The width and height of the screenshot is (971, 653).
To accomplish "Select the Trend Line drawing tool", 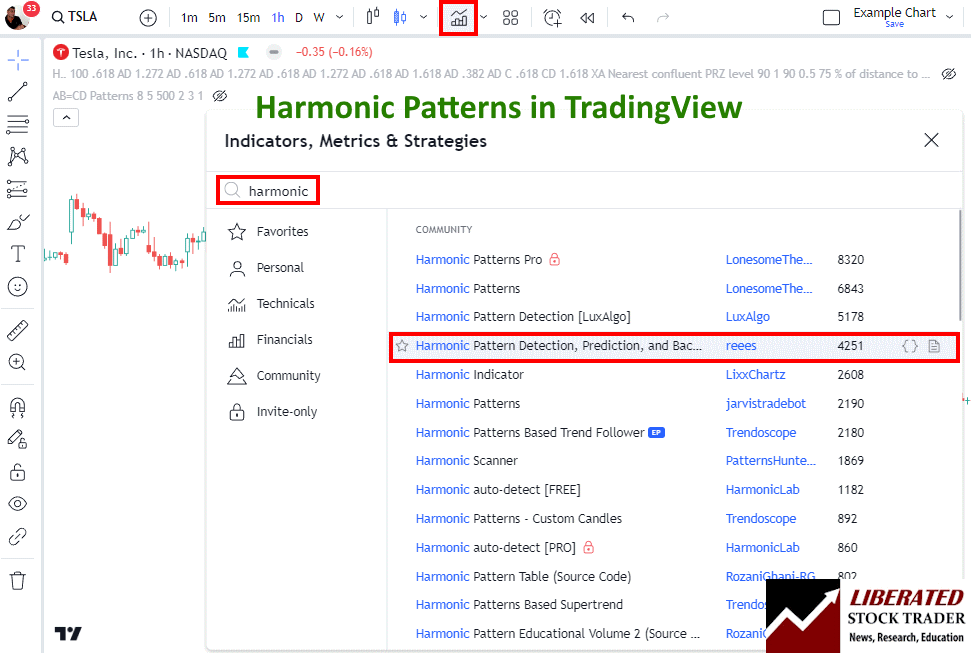I will click(20, 90).
